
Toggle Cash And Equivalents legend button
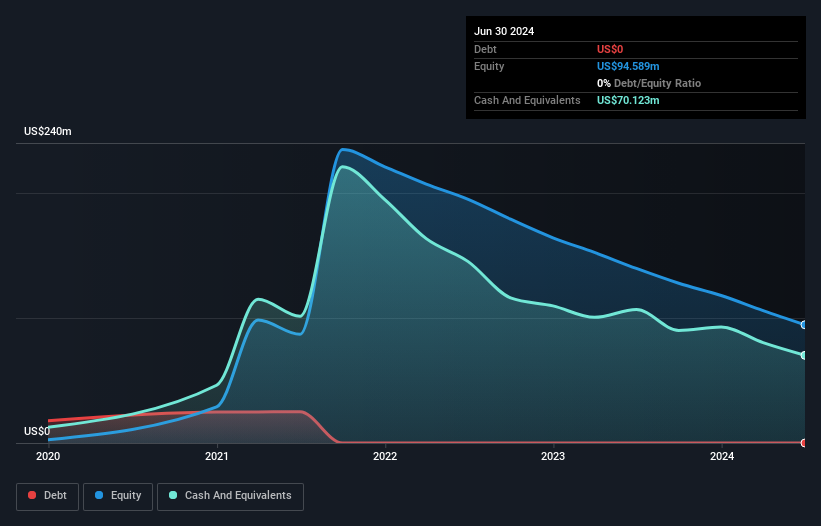coord(230,496)
